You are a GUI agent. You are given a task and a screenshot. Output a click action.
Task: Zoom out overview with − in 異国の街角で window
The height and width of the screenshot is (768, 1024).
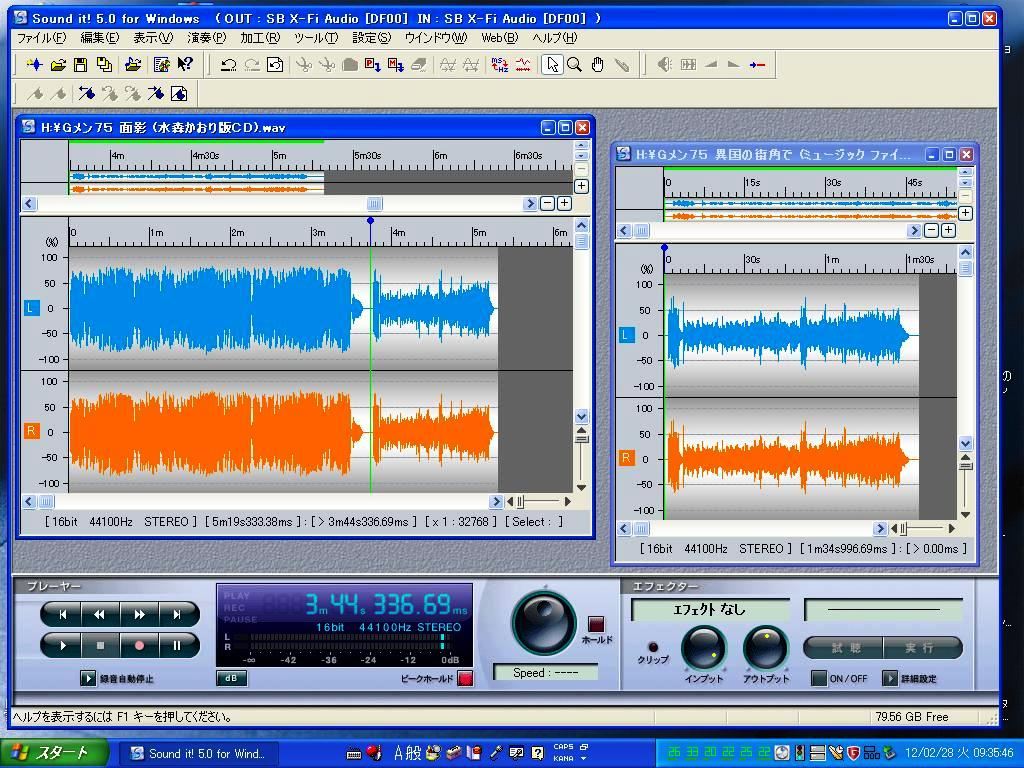click(931, 230)
